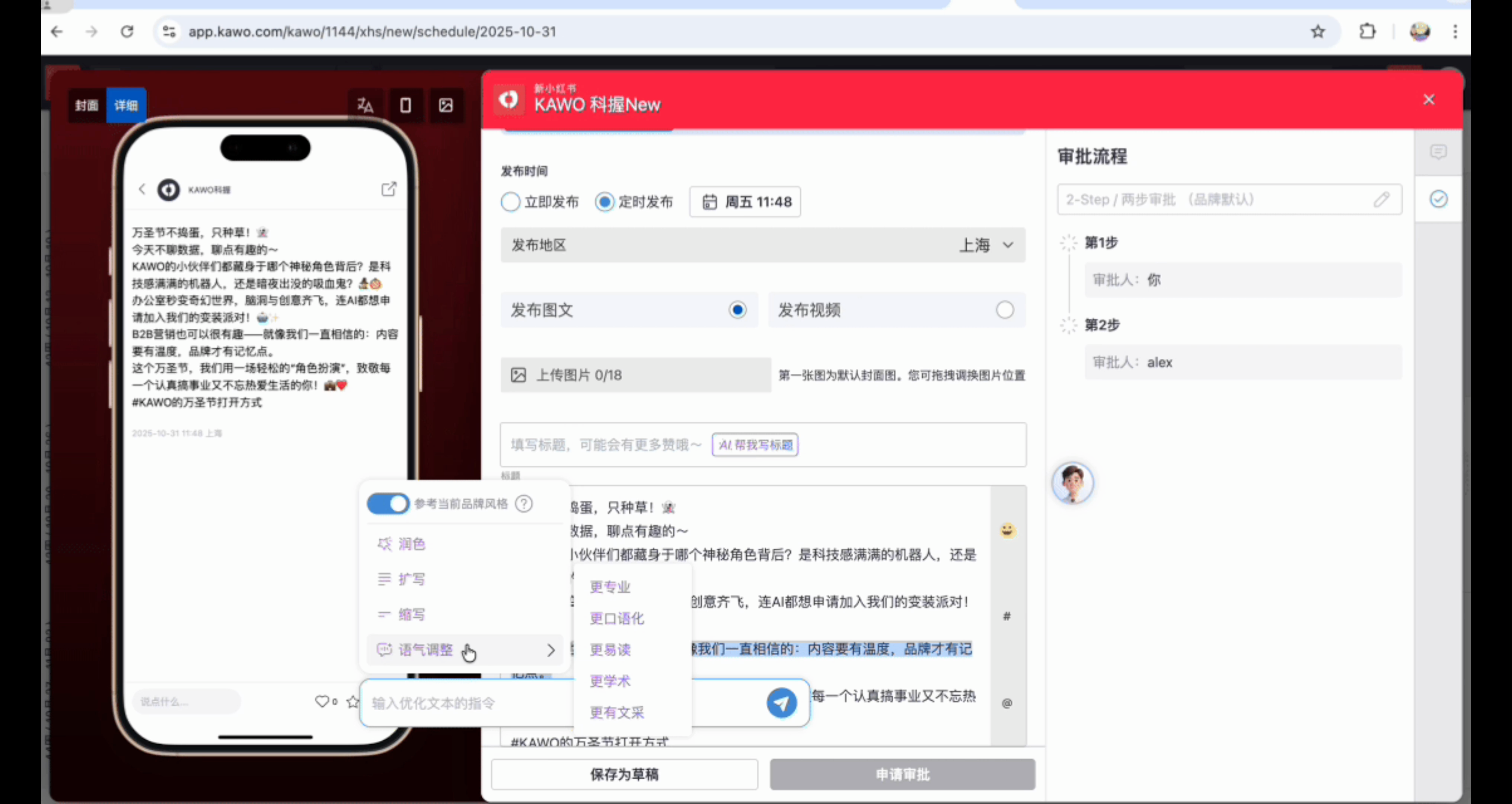Click the phone device preview icon

pos(405,105)
